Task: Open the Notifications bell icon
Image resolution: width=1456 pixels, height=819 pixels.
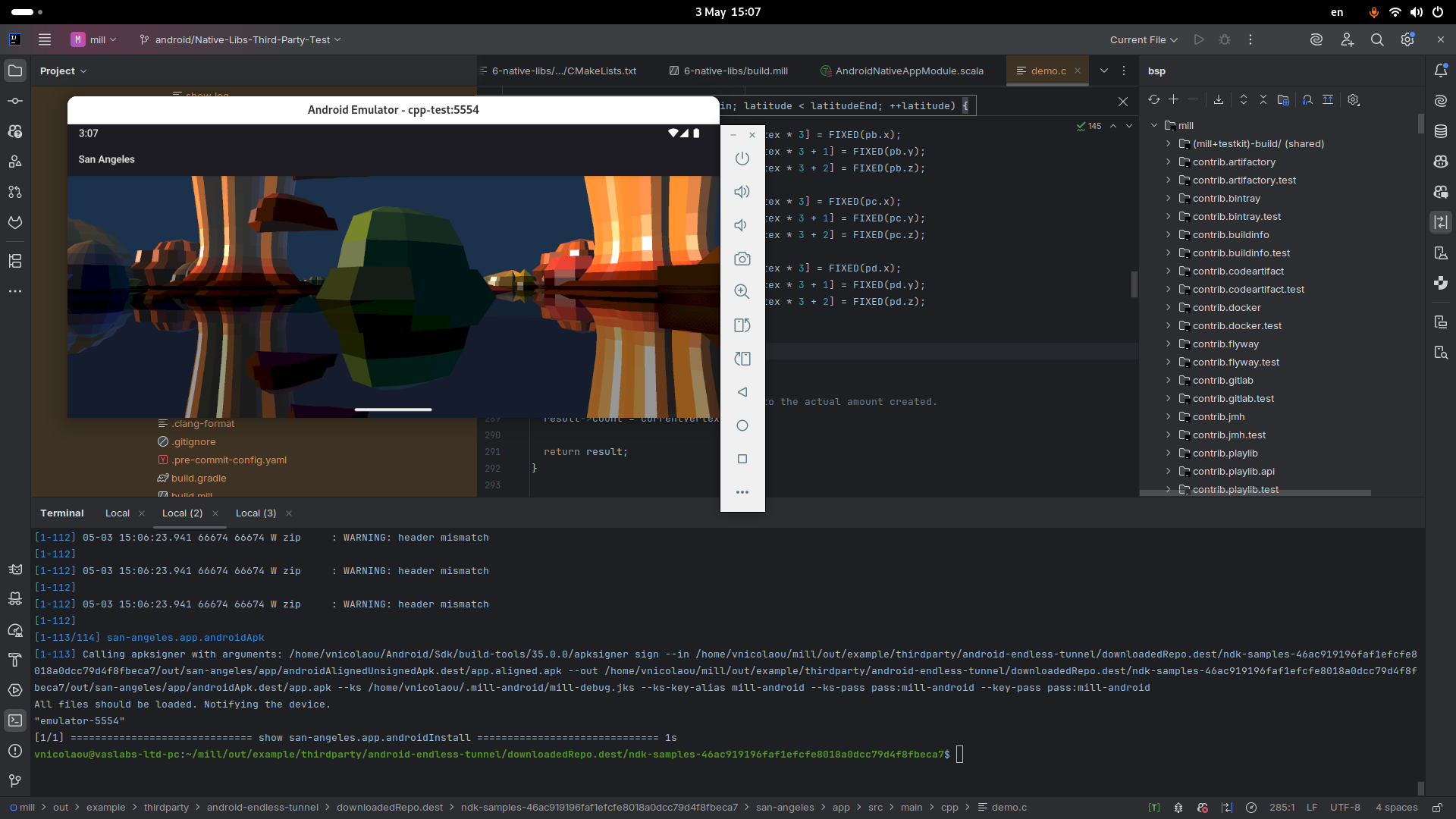Action: tap(1441, 71)
